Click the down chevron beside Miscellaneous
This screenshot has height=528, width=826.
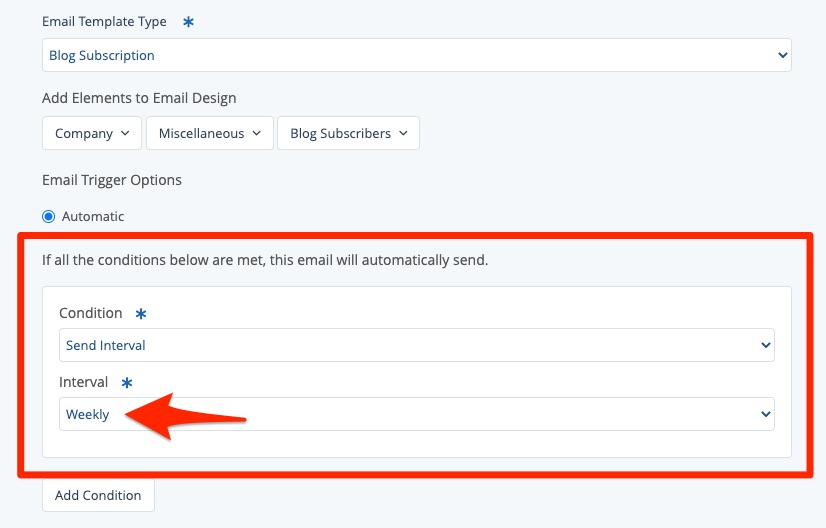(x=257, y=134)
